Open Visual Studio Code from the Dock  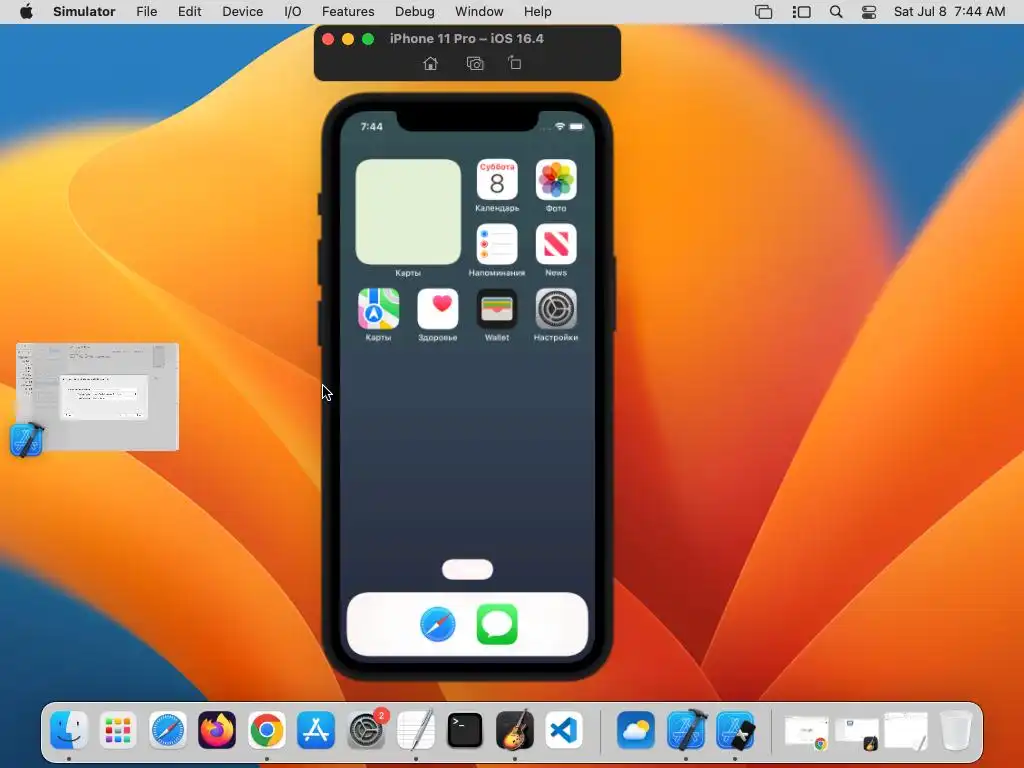click(x=564, y=729)
